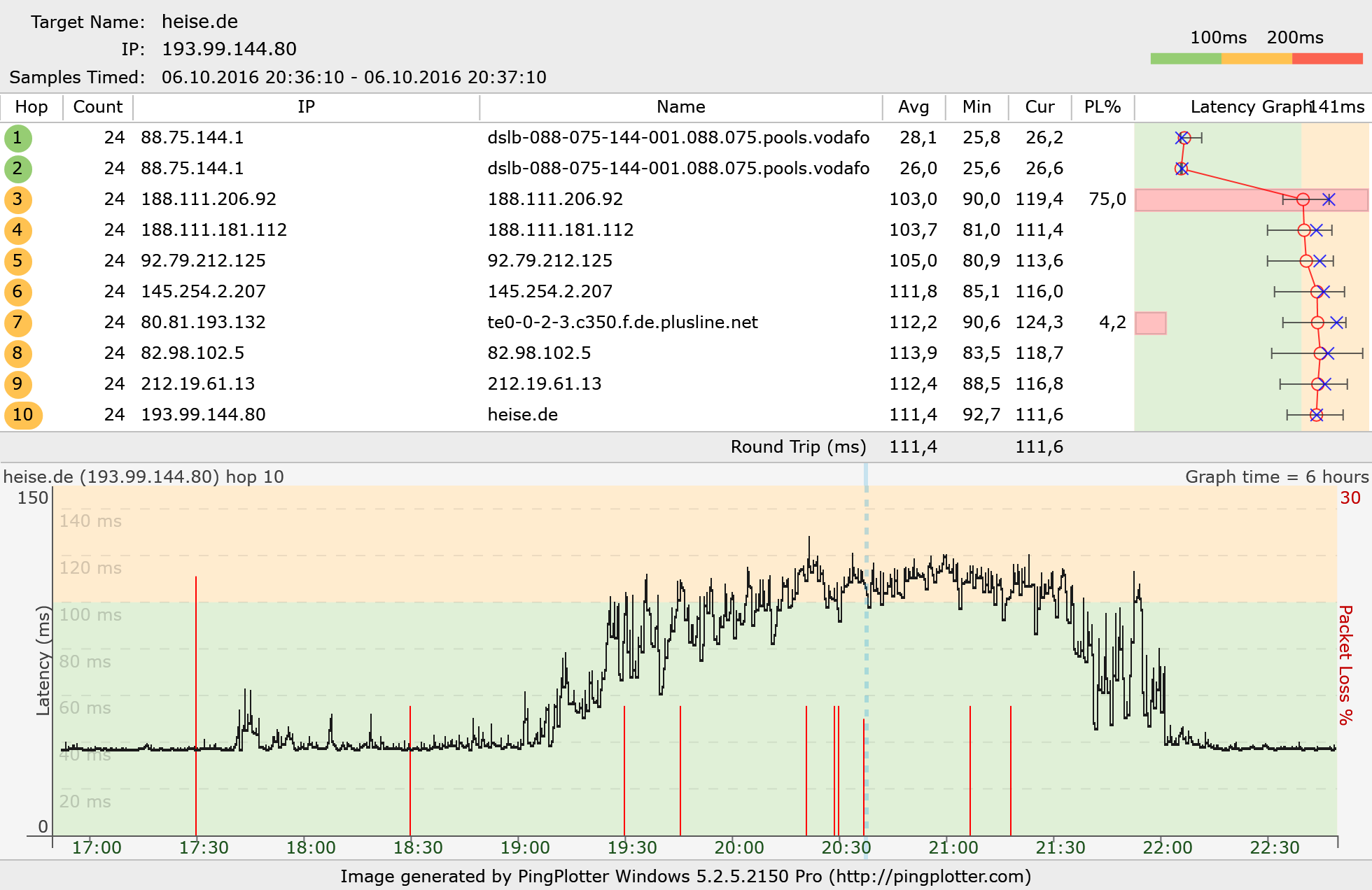Click the packet loss bar for hop 3
This screenshot has height=890, width=1372.
(x=1218, y=200)
